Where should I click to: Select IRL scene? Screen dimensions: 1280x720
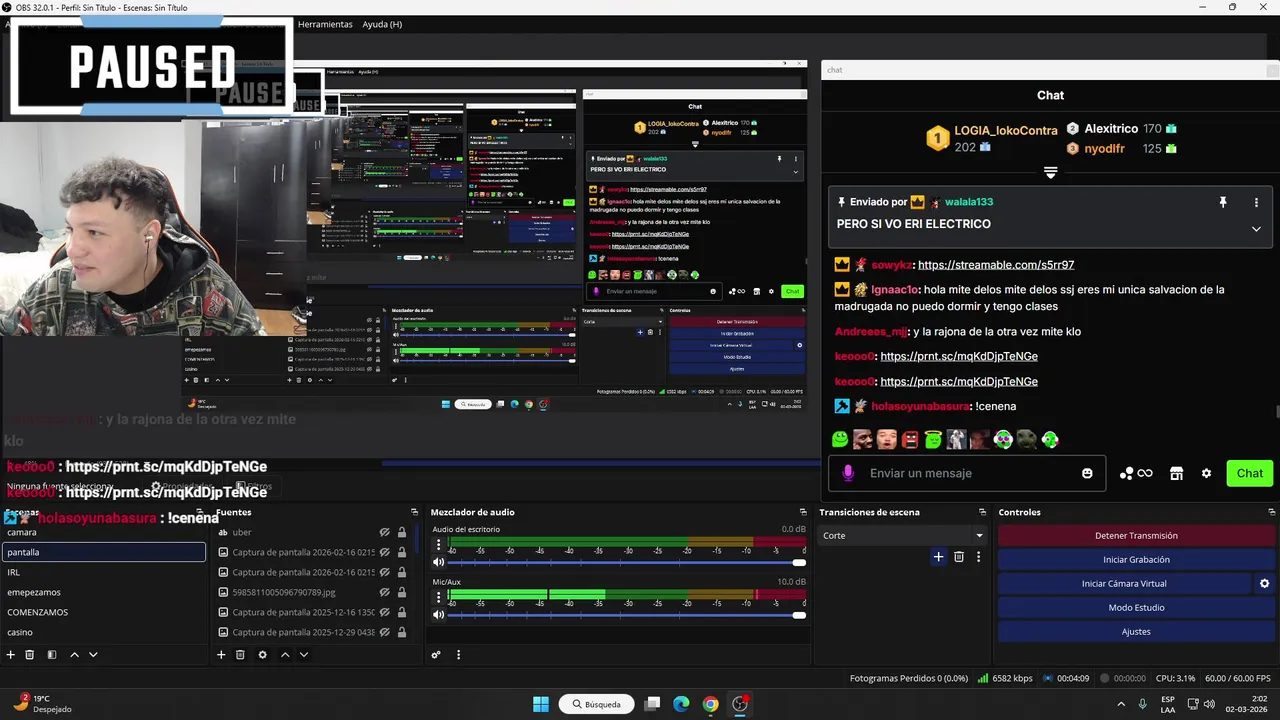coord(104,572)
